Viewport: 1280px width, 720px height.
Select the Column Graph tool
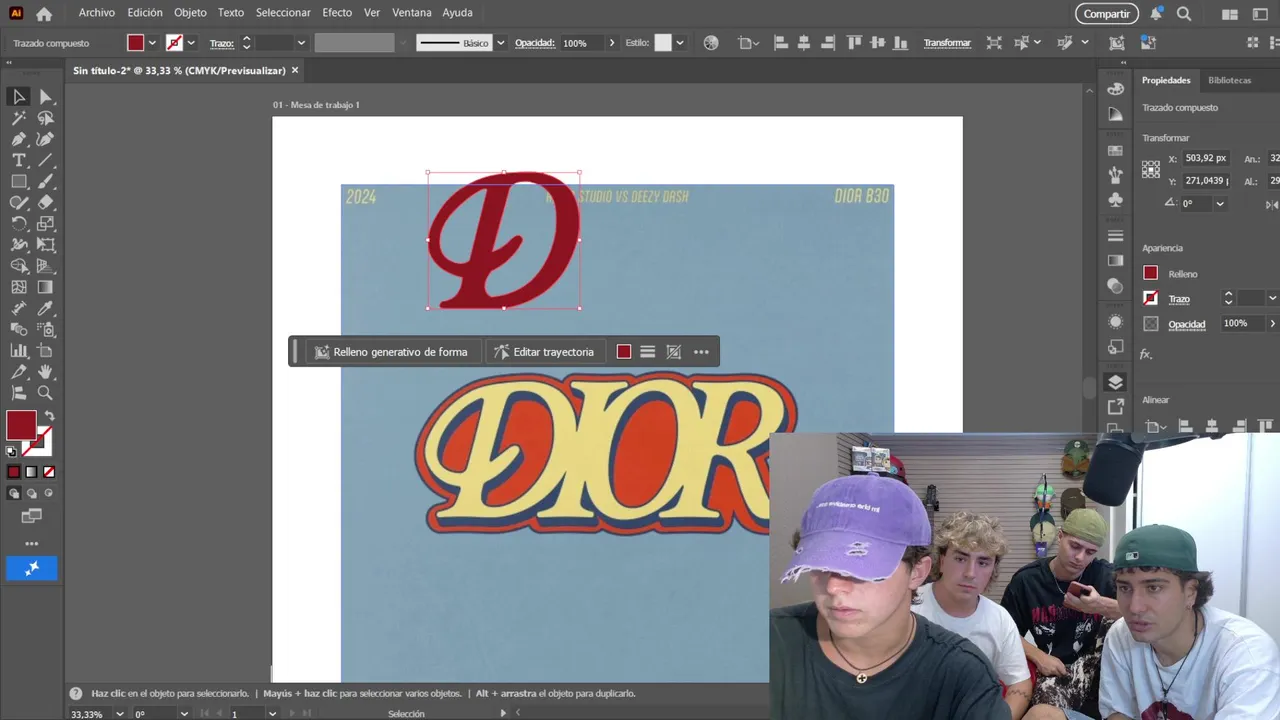[19, 351]
